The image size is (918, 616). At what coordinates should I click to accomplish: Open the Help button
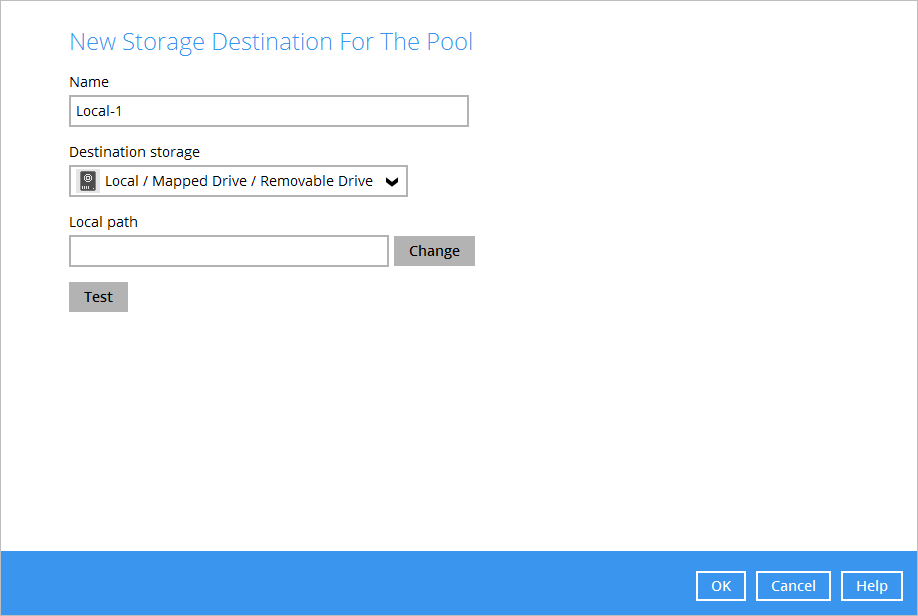tap(871, 586)
